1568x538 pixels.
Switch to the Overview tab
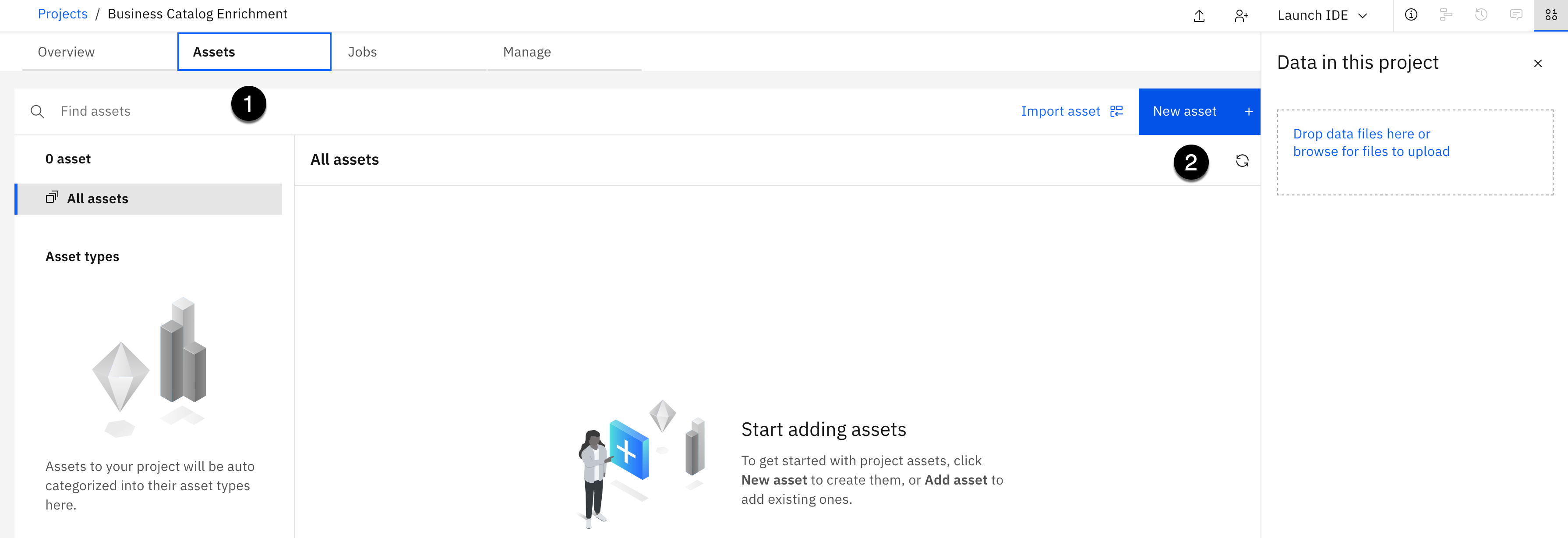66,52
